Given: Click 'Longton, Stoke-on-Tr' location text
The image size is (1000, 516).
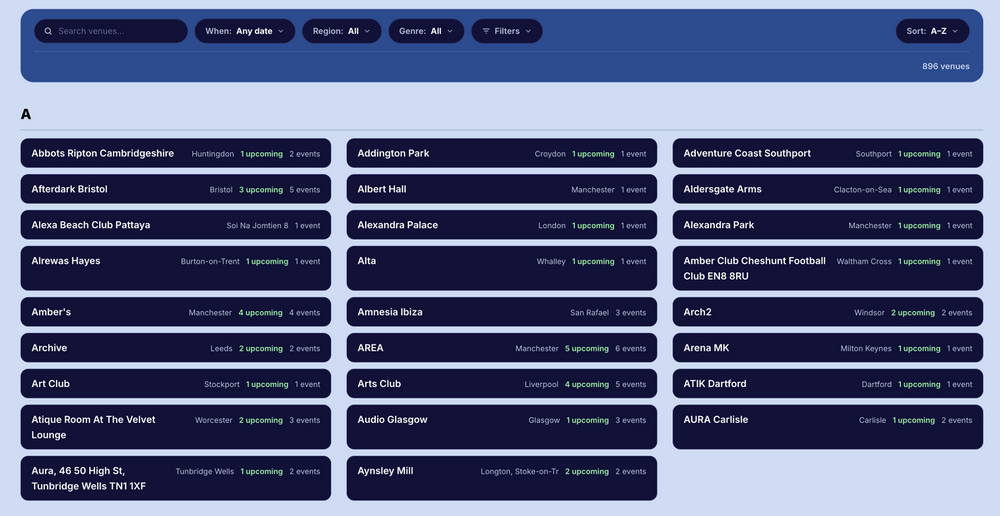Looking at the screenshot, I should [x=520, y=472].
